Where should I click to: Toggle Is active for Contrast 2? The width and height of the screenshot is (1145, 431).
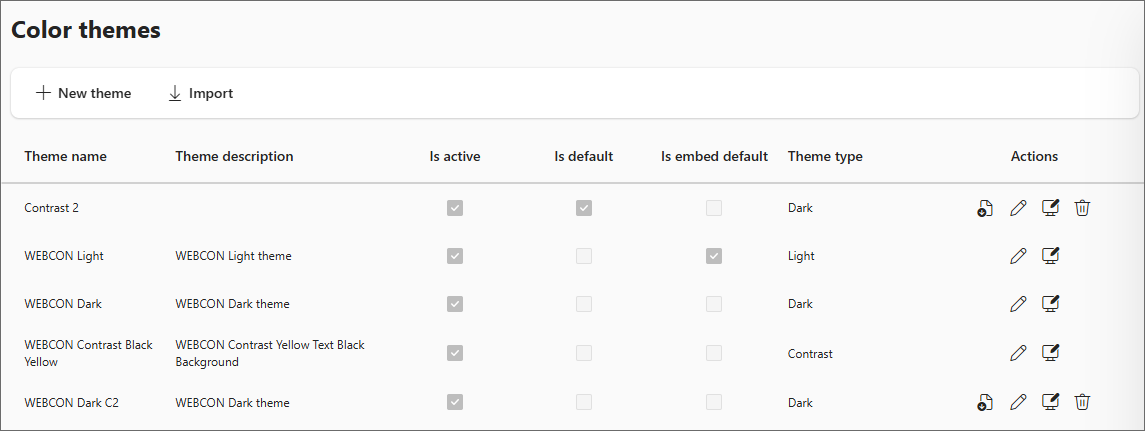point(455,208)
